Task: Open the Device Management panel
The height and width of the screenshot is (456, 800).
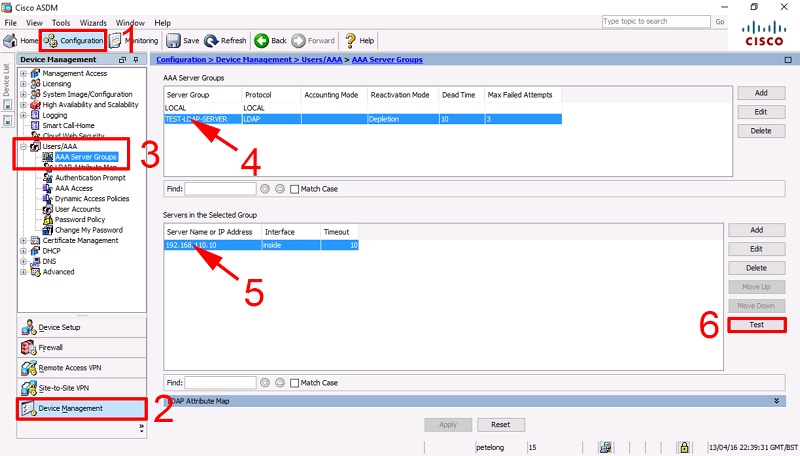Action: pyautogui.click(x=82, y=409)
